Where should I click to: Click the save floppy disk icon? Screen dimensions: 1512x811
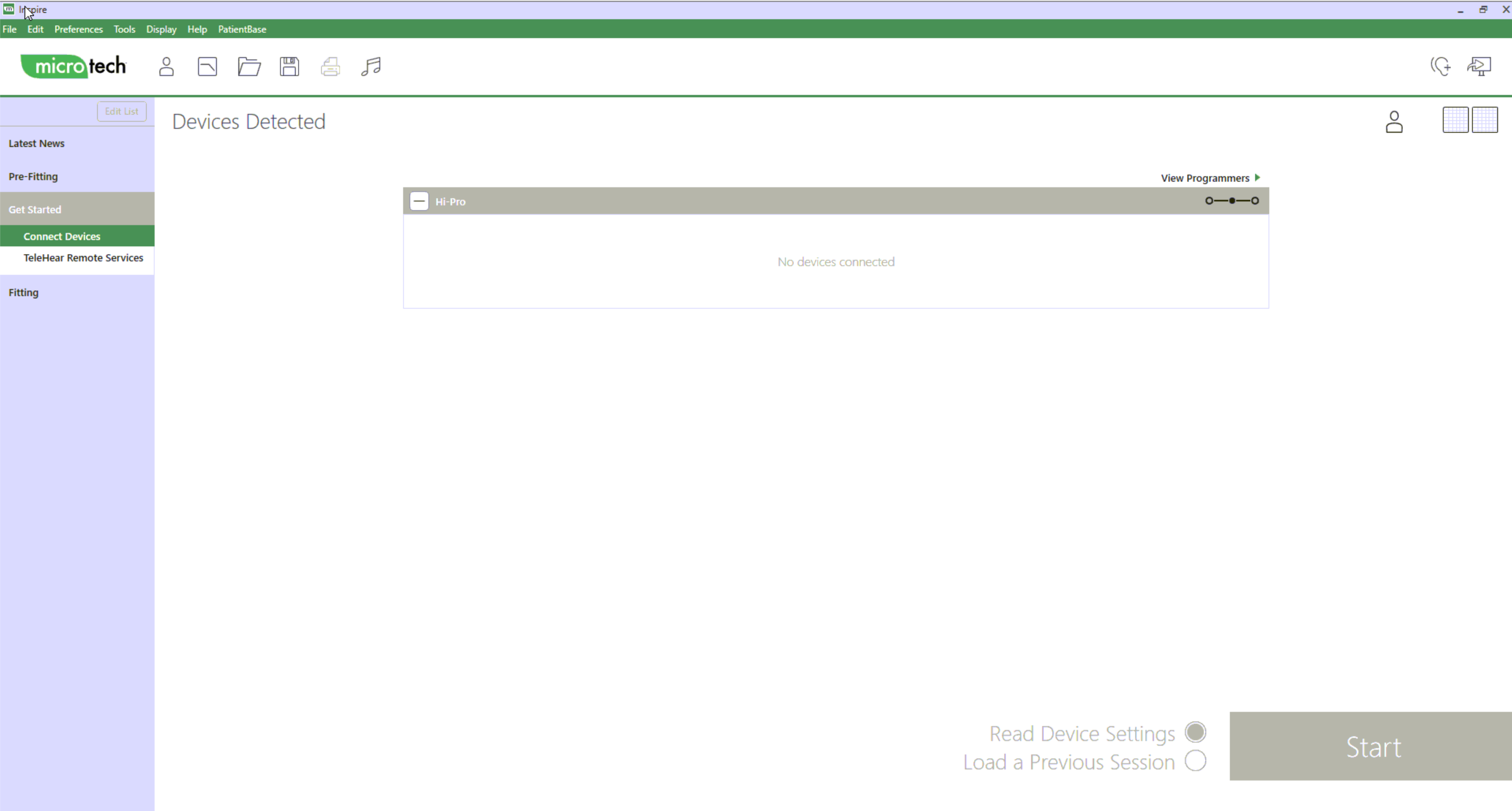pos(289,66)
